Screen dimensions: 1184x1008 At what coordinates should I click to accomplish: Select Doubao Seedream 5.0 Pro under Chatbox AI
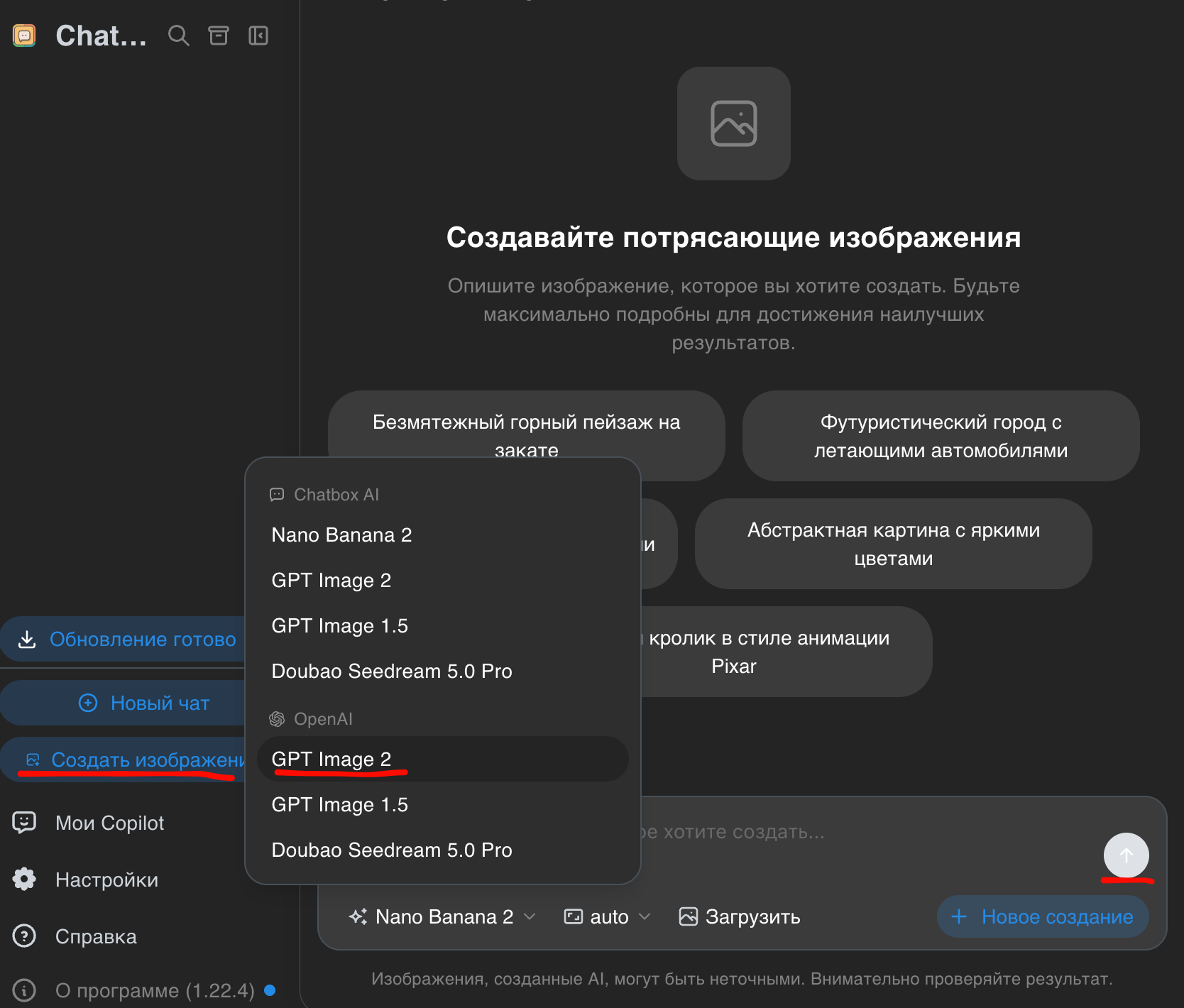click(443, 671)
